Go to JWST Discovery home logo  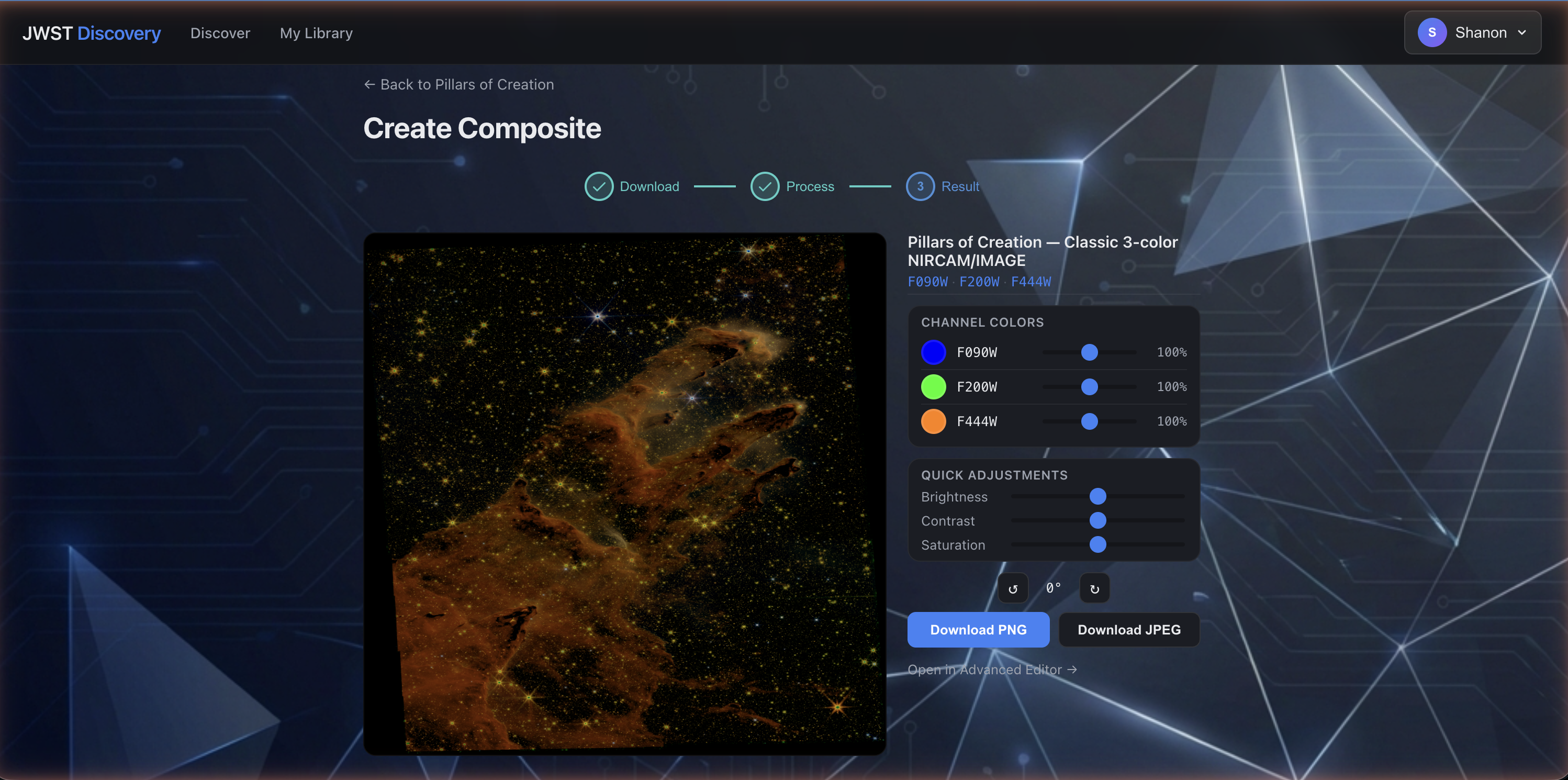tap(92, 33)
